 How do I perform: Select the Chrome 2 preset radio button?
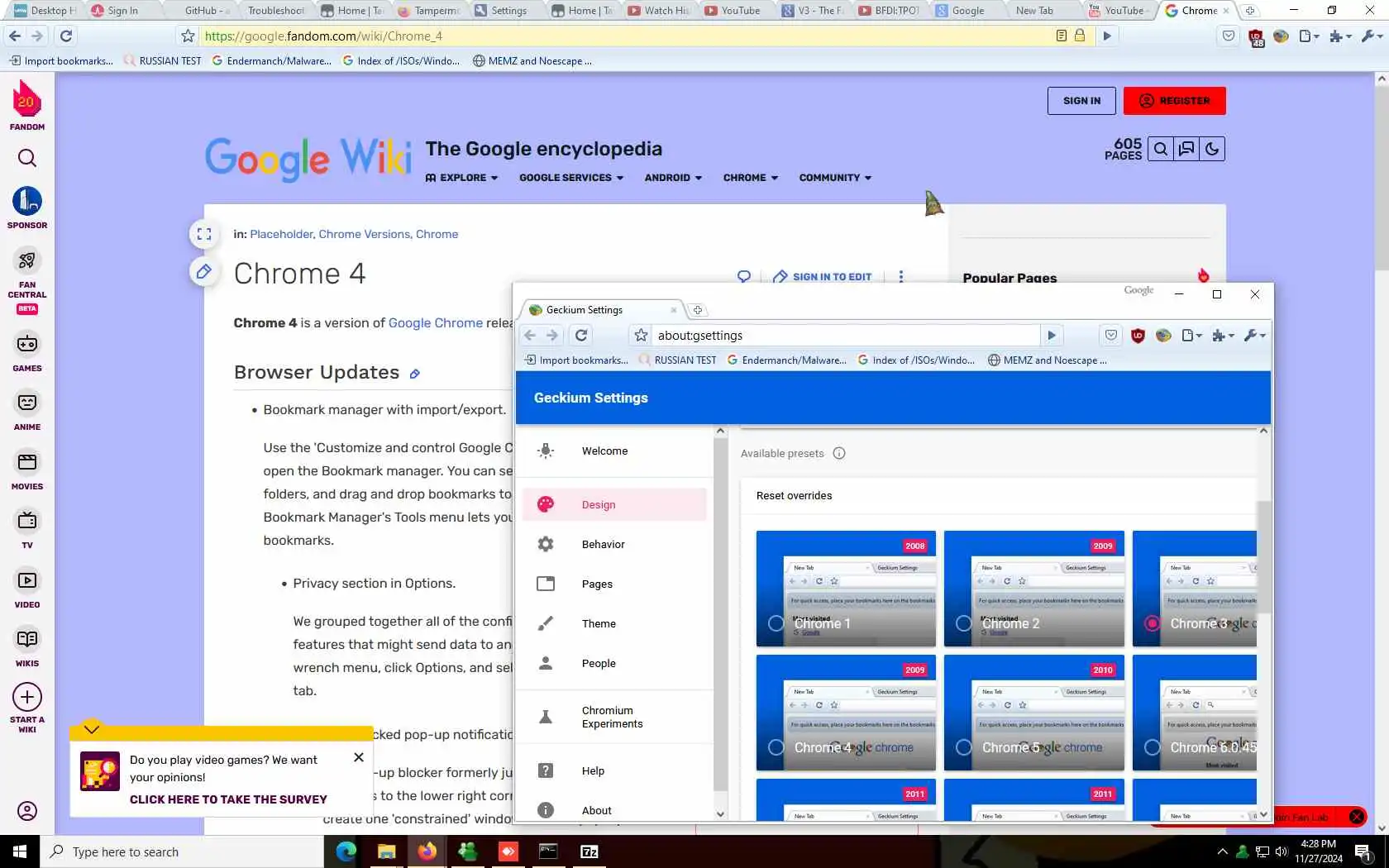[x=963, y=624]
